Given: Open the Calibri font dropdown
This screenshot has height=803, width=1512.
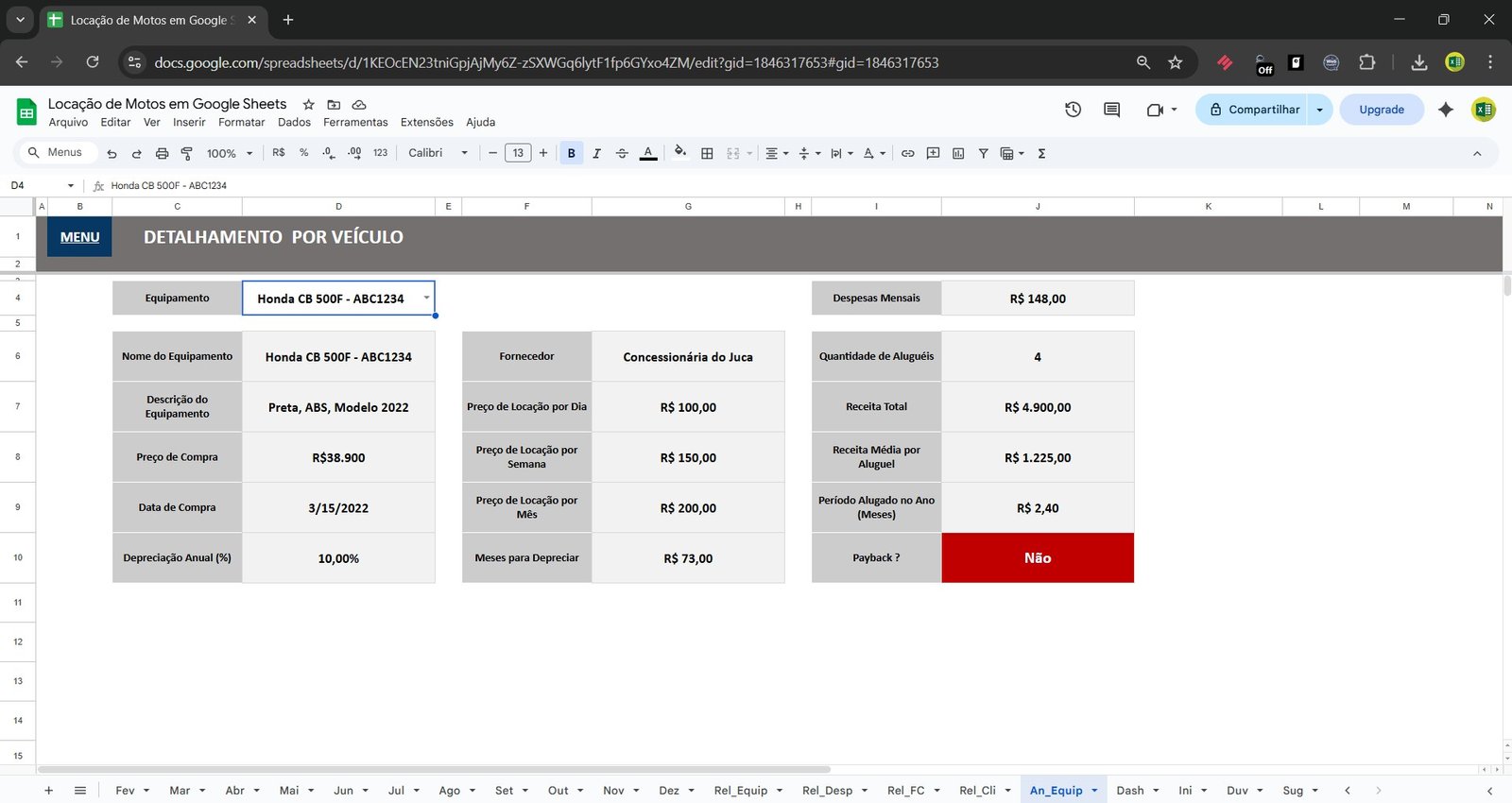Looking at the screenshot, I should [x=438, y=153].
